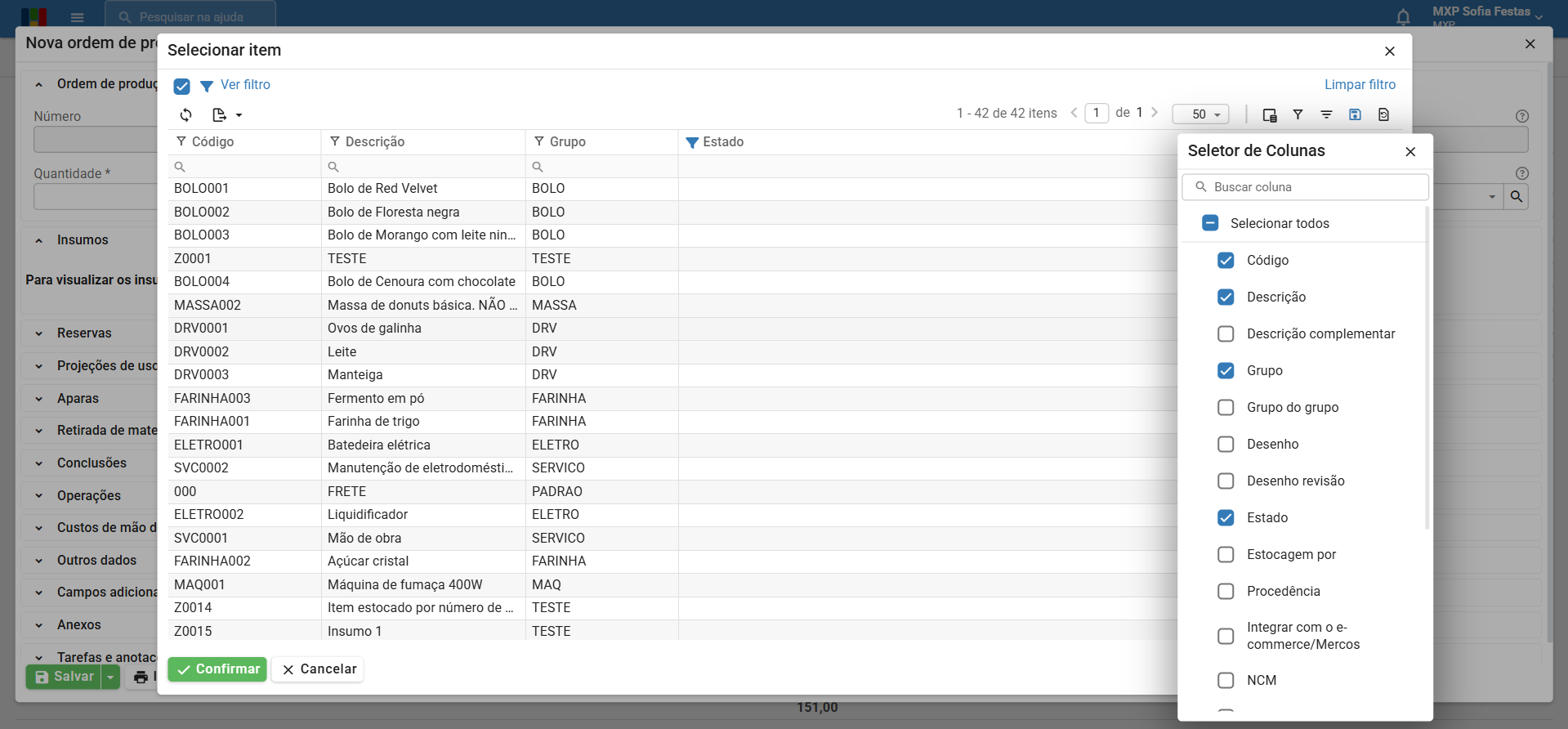Click the Confirmar button
Image resolution: width=1568 pixels, height=729 pixels.
[x=217, y=669]
